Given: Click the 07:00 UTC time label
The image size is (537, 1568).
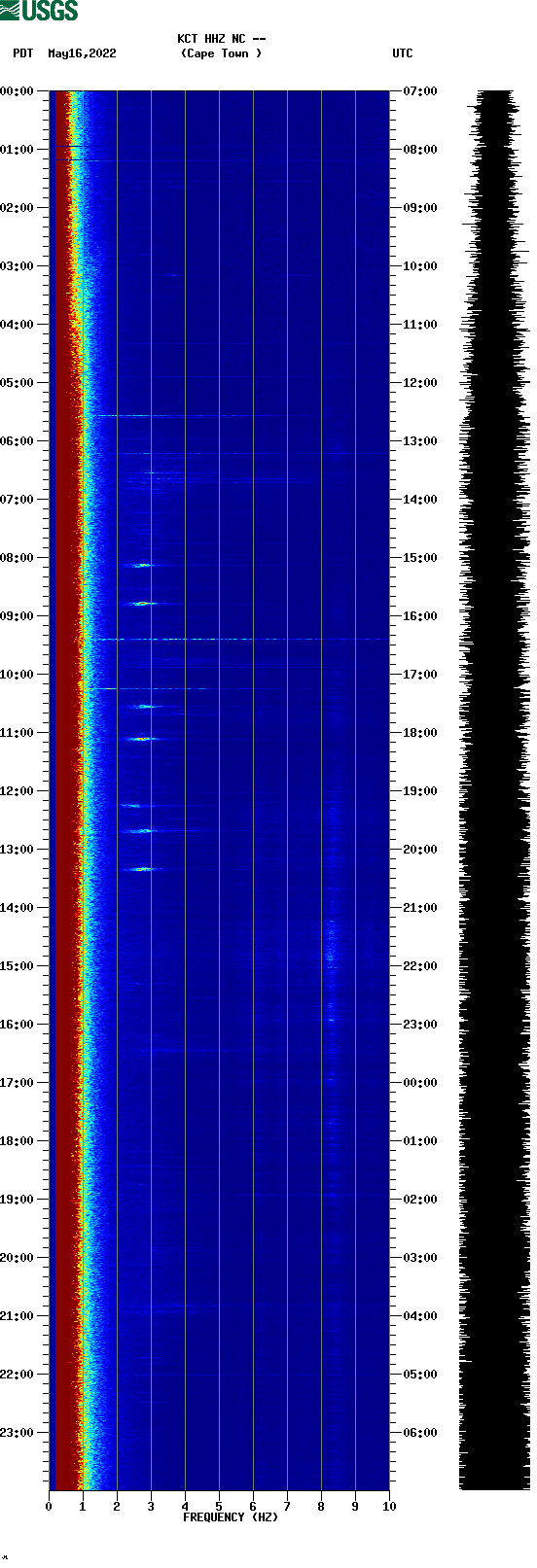Looking at the screenshot, I should point(420,91).
